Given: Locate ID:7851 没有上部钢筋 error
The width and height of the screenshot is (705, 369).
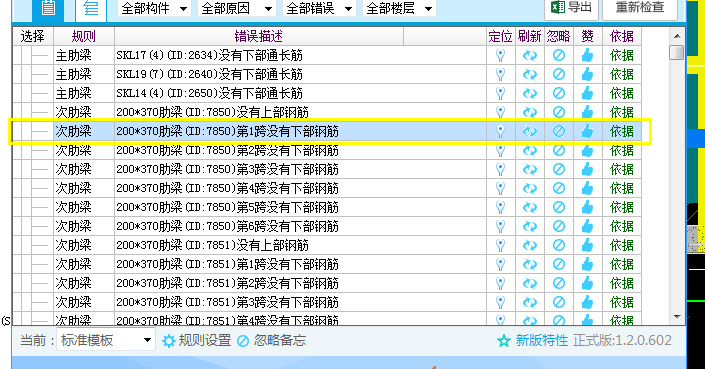Looking at the screenshot, I should pyautogui.click(x=500, y=245).
